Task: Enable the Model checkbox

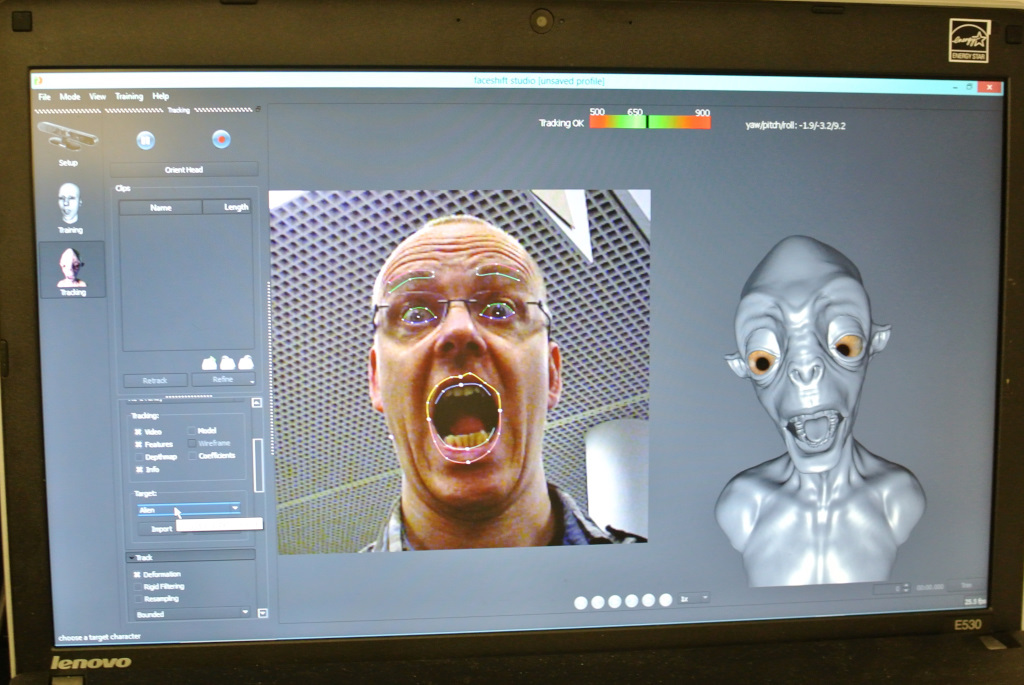Action: 192,430
